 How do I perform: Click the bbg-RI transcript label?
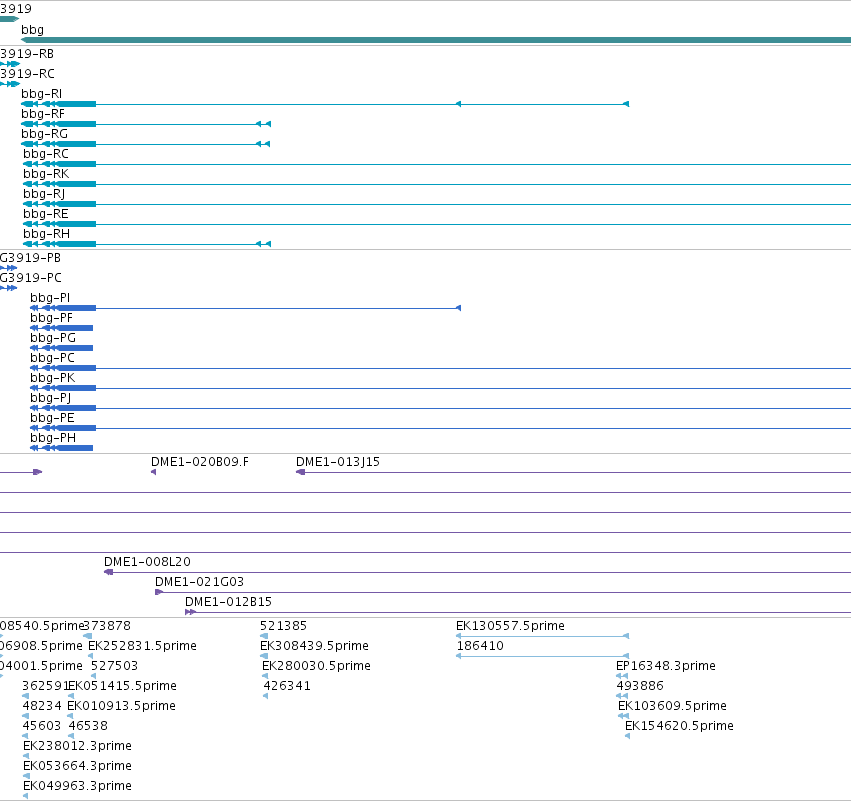click(41, 94)
